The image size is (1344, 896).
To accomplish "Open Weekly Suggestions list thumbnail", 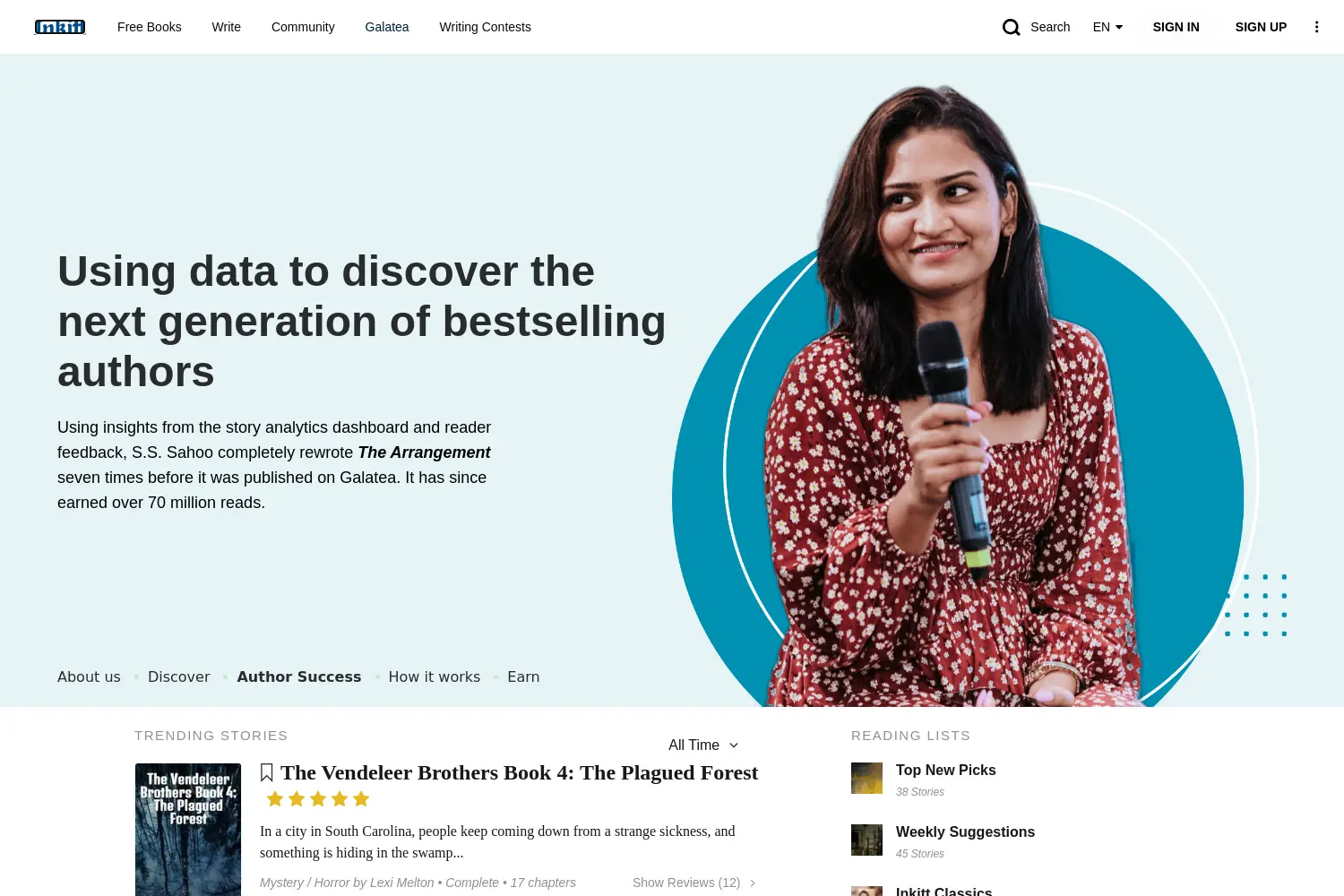I will tap(866, 840).
